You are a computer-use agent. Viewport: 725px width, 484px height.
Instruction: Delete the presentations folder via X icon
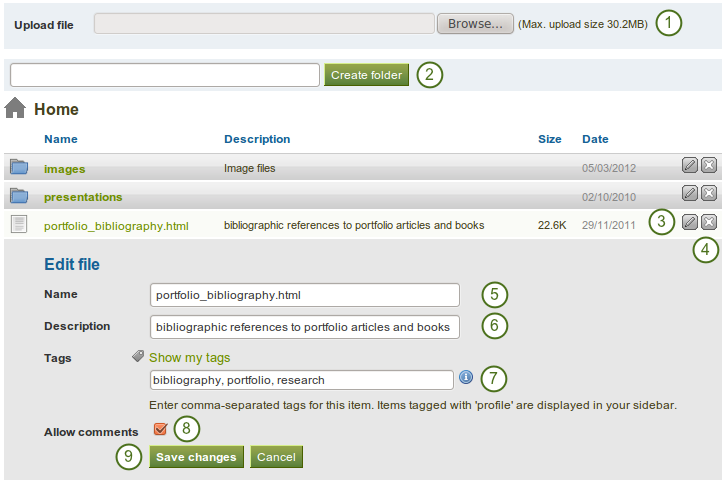pos(708,193)
